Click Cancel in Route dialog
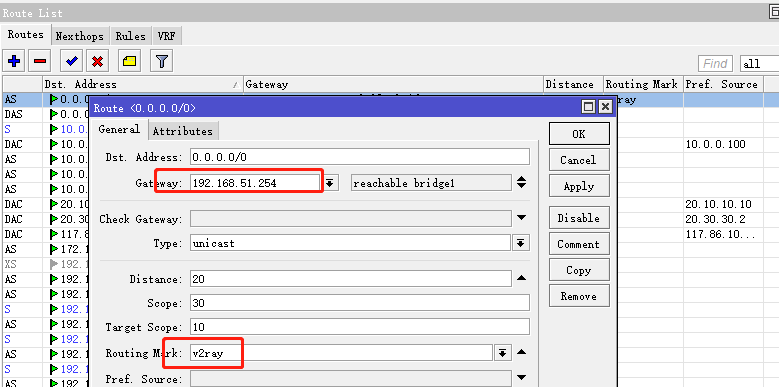The image size is (779, 387). click(x=579, y=160)
